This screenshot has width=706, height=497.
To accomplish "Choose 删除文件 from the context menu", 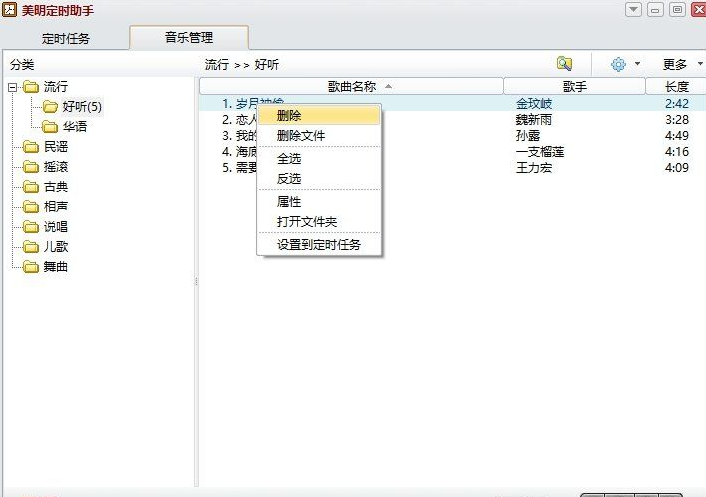I will click(301, 136).
